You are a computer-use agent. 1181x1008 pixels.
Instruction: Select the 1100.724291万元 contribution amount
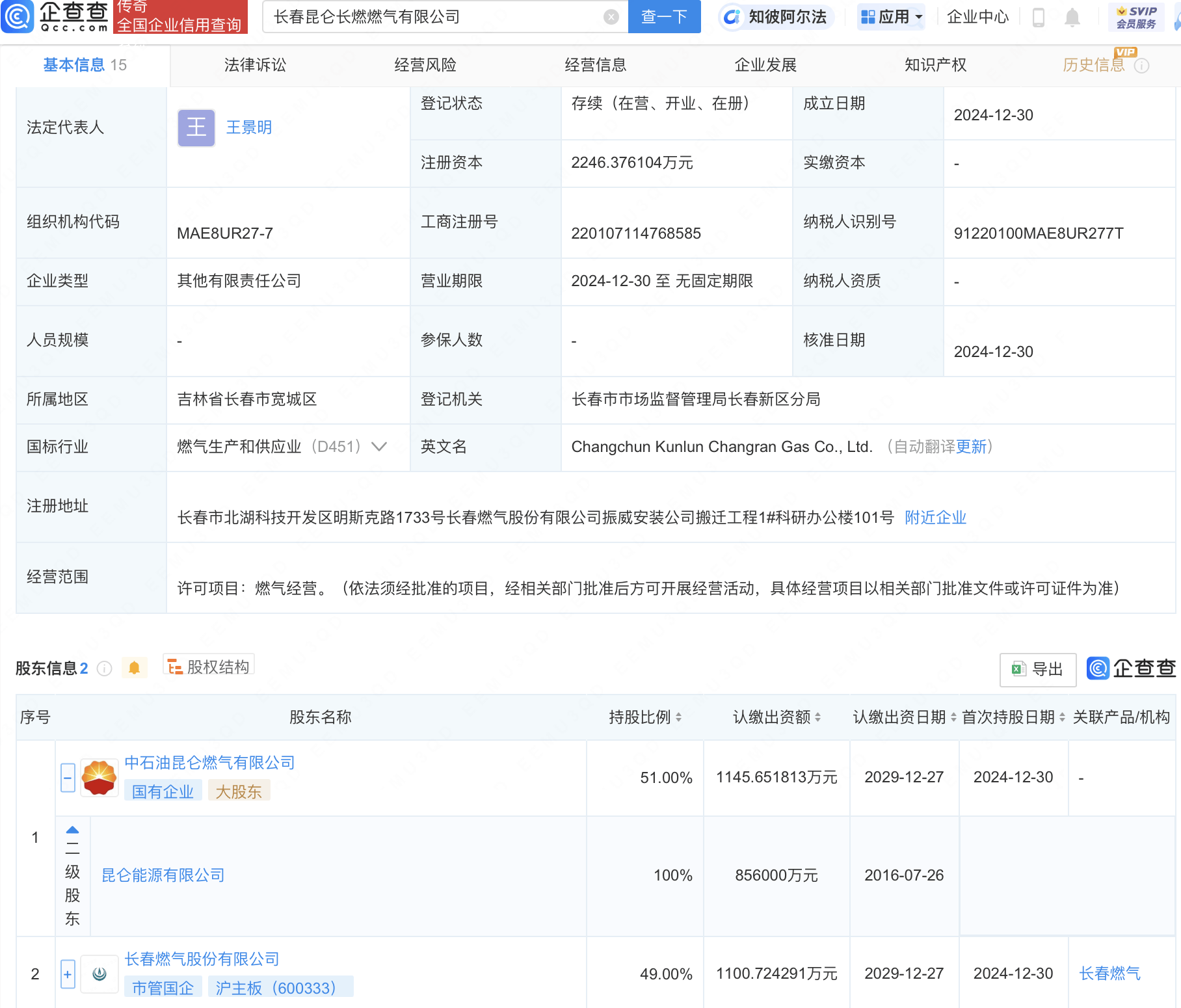tap(776, 974)
